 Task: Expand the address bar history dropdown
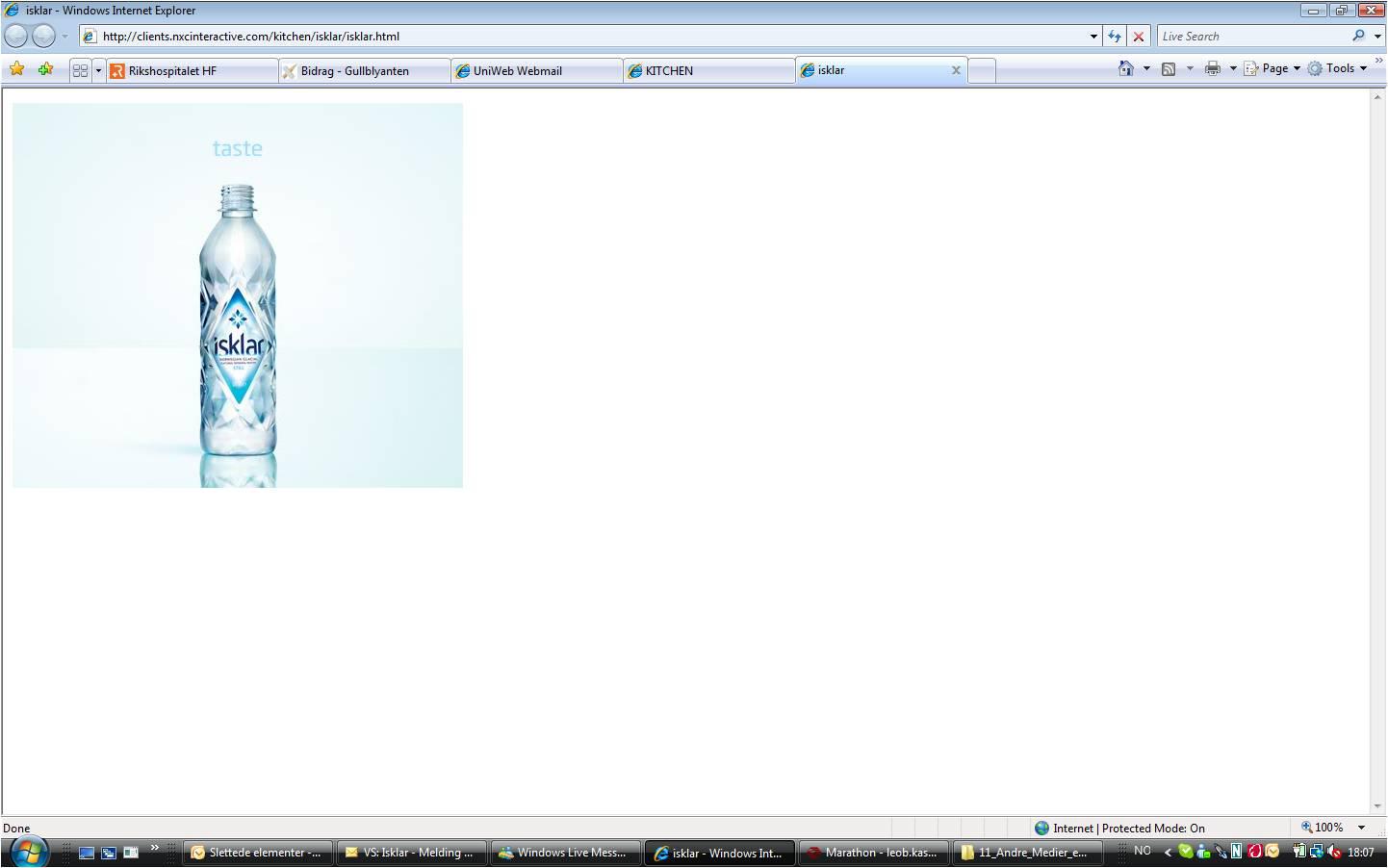[1093, 37]
